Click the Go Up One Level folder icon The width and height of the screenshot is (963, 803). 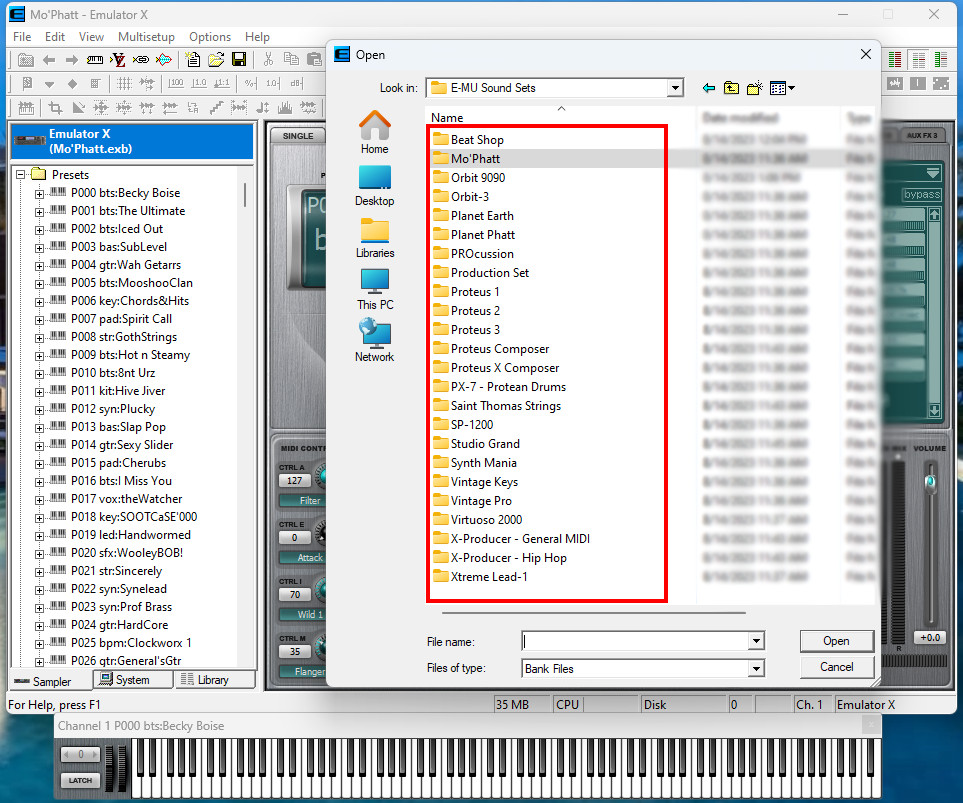pos(729,88)
